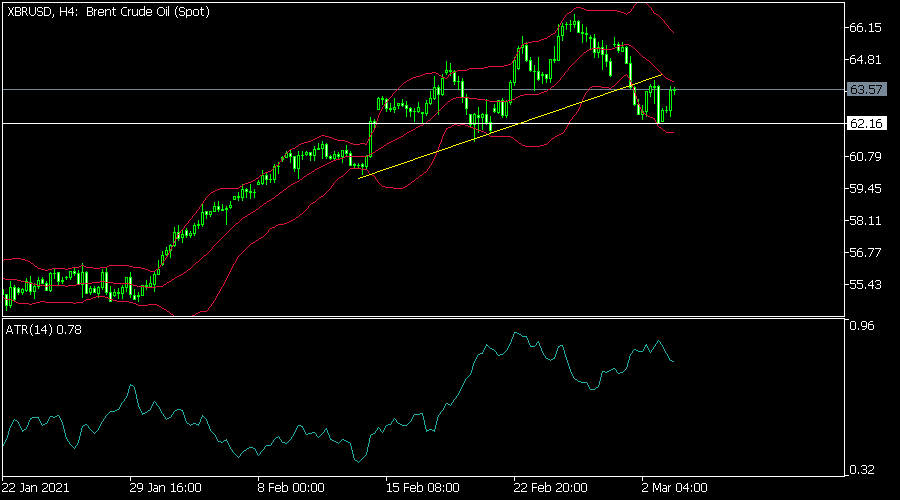Click the 59.45 price axis value

[x=866, y=189]
